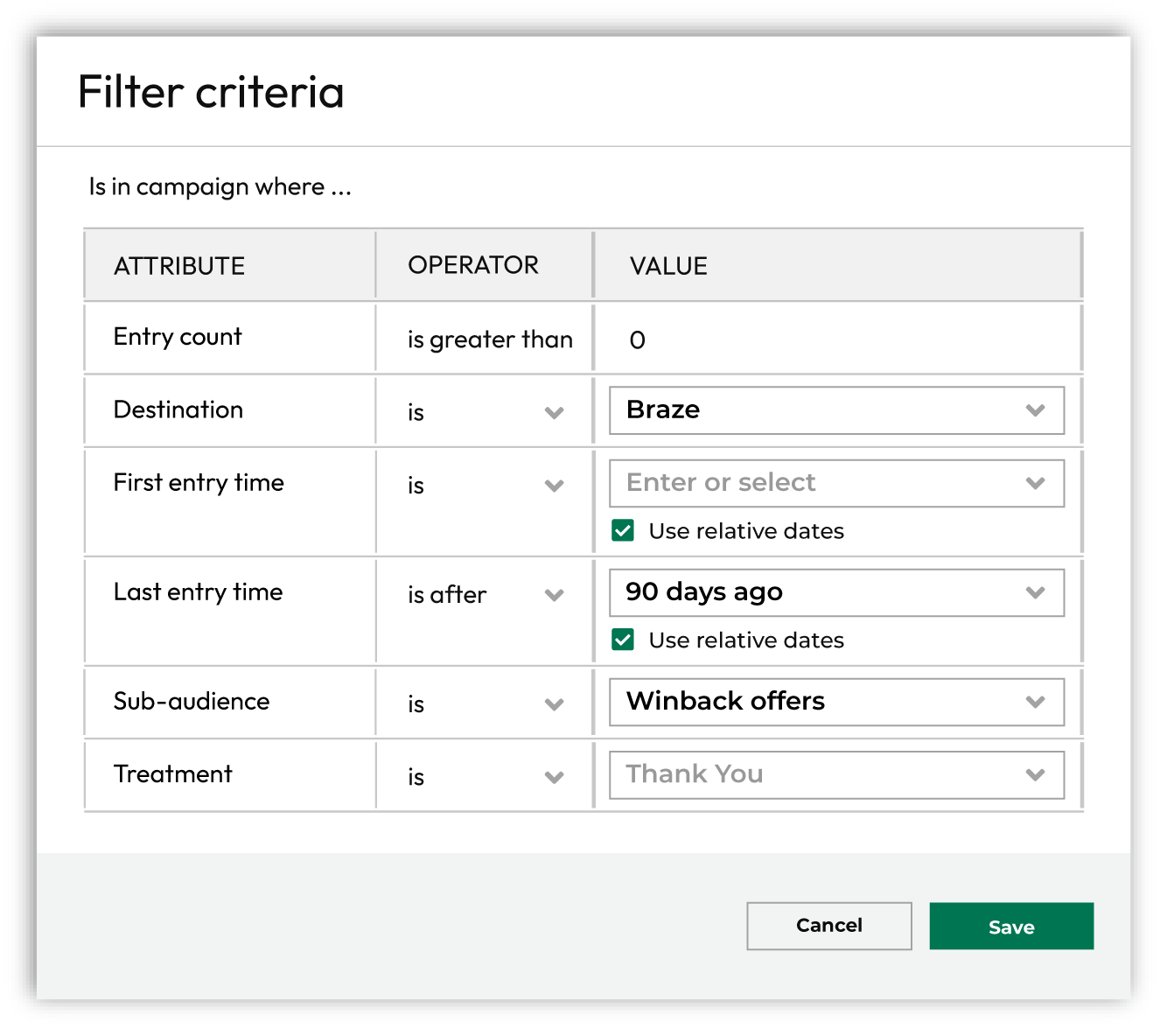Click the 'is greater than' operator text

(490, 339)
